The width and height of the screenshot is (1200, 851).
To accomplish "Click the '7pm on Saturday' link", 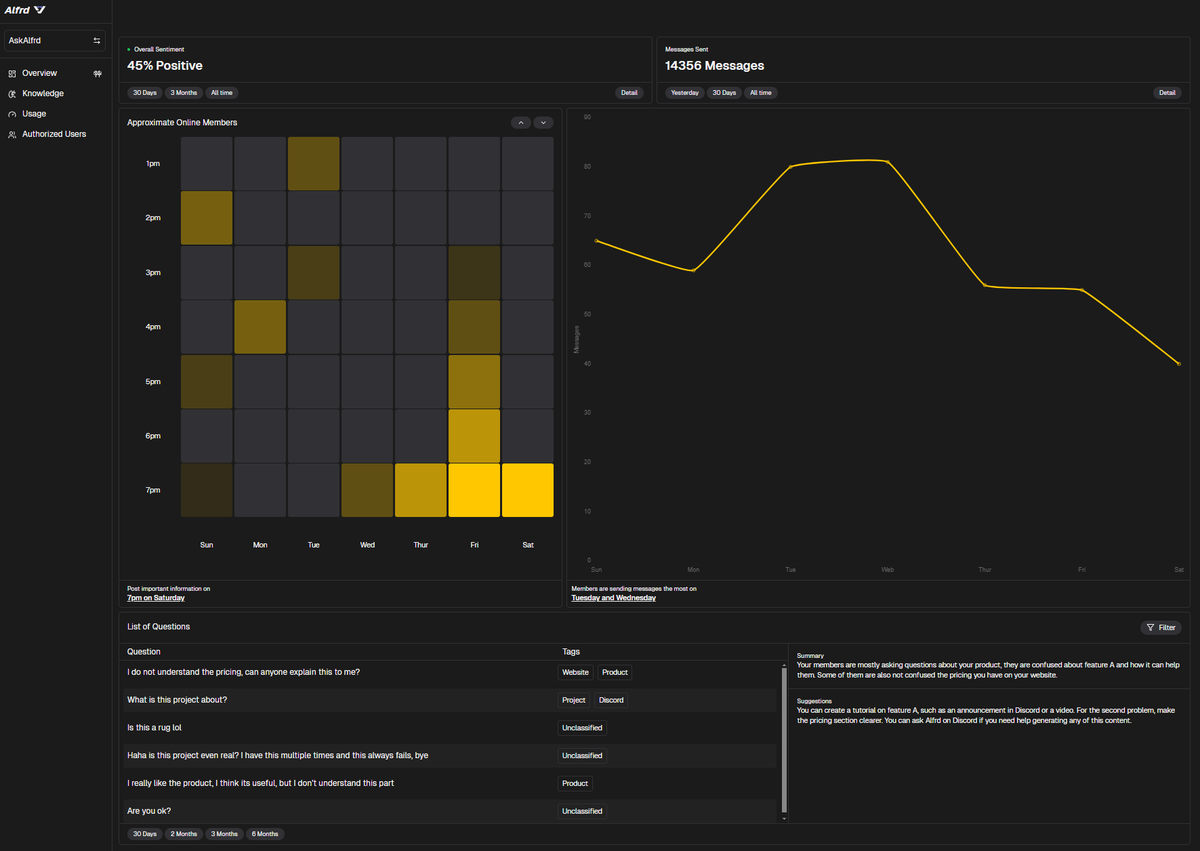I will [x=155, y=598].
